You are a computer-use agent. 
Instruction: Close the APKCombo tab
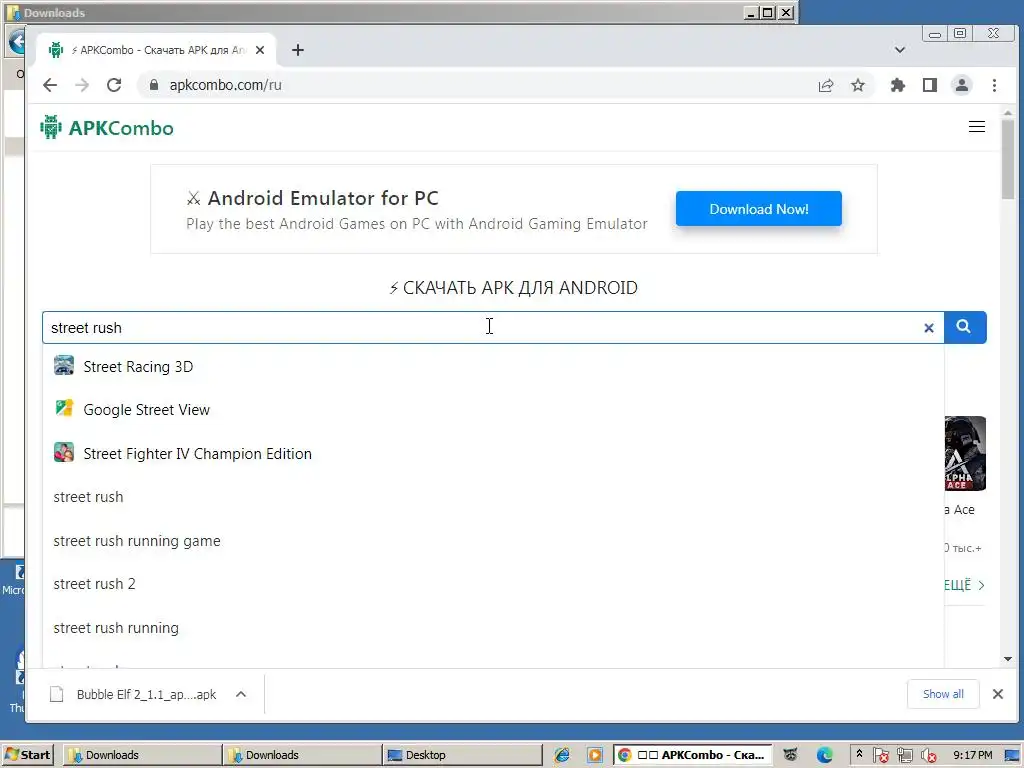[260, 50]
